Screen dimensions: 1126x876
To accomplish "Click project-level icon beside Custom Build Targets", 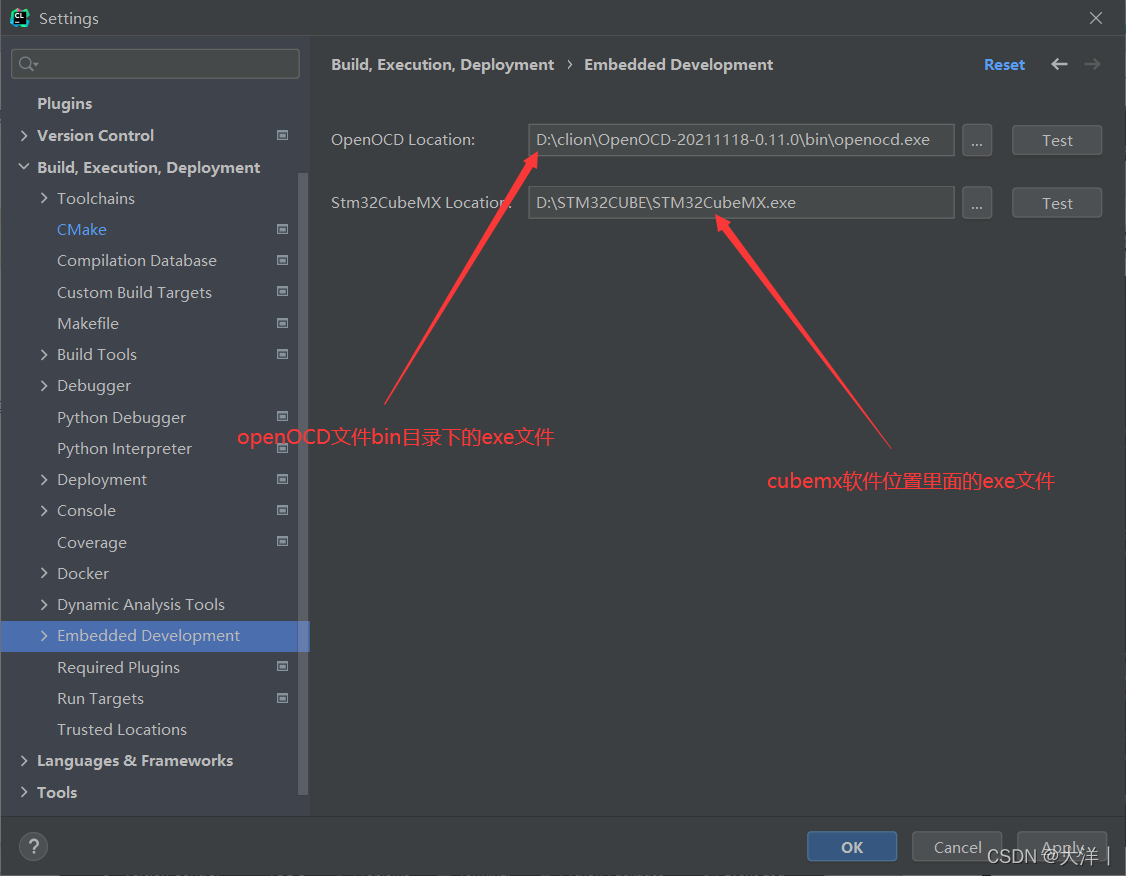I will 283,292.
